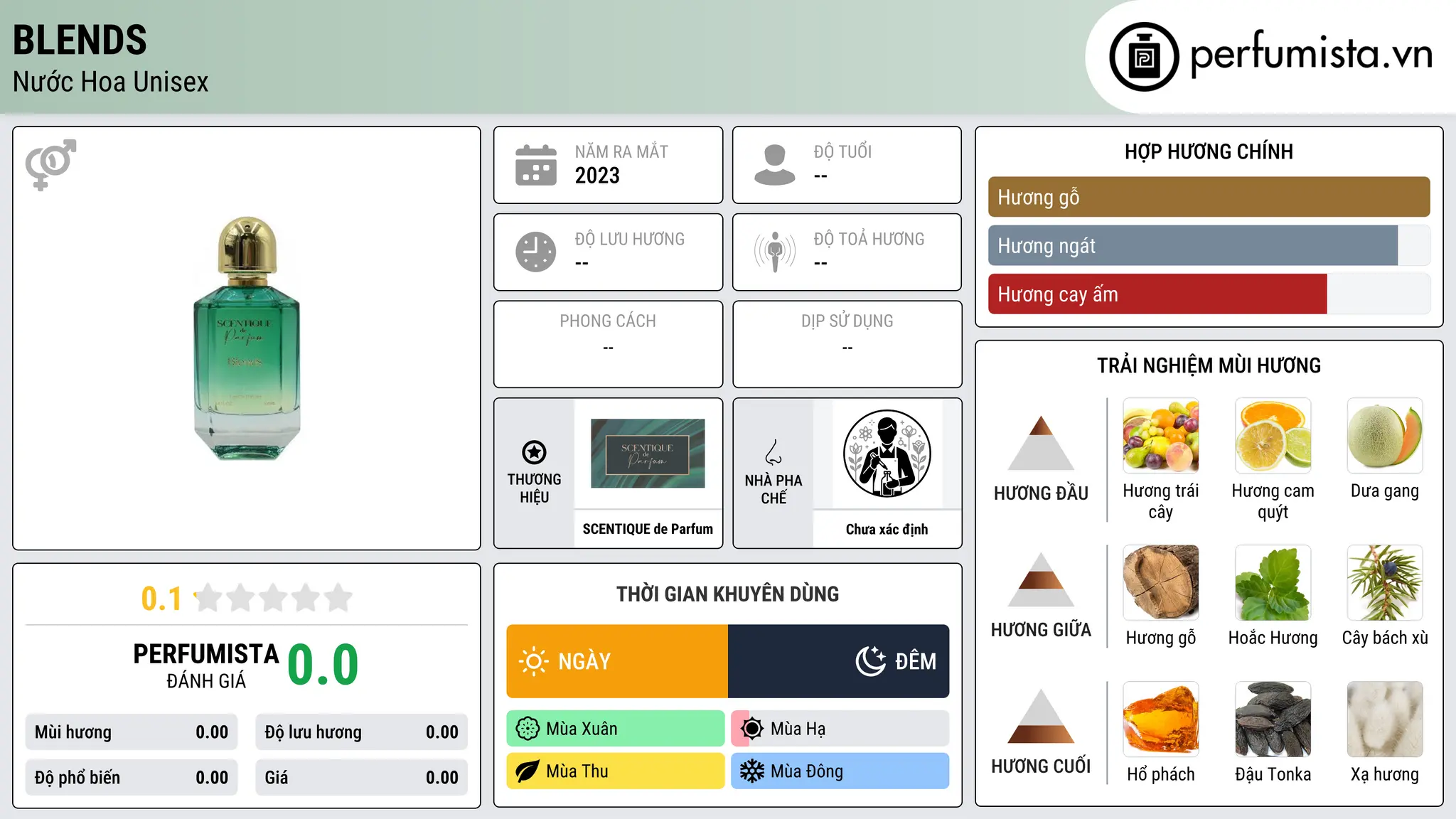
Task: Click the brown Hương gỗ accord bar
Action: pos(1209,197)
